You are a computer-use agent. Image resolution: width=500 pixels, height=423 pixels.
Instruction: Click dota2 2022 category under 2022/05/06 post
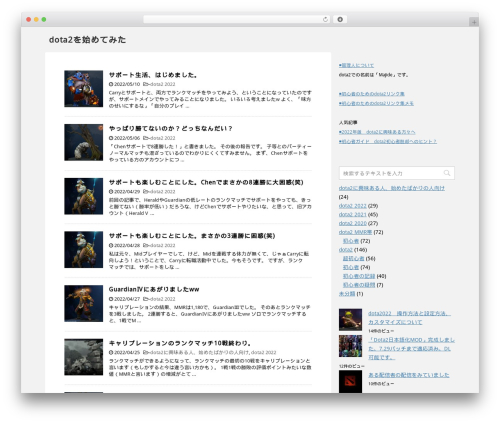point(162,138)
